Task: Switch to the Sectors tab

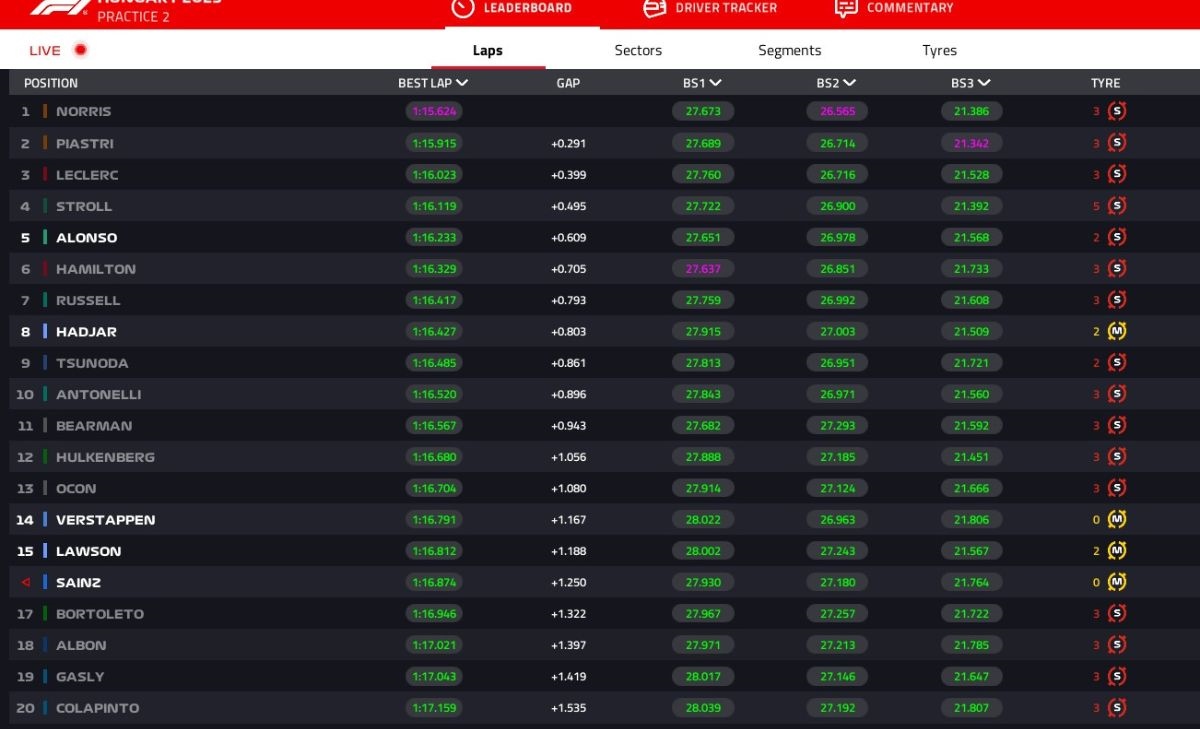Action: (x=638, y=50)
